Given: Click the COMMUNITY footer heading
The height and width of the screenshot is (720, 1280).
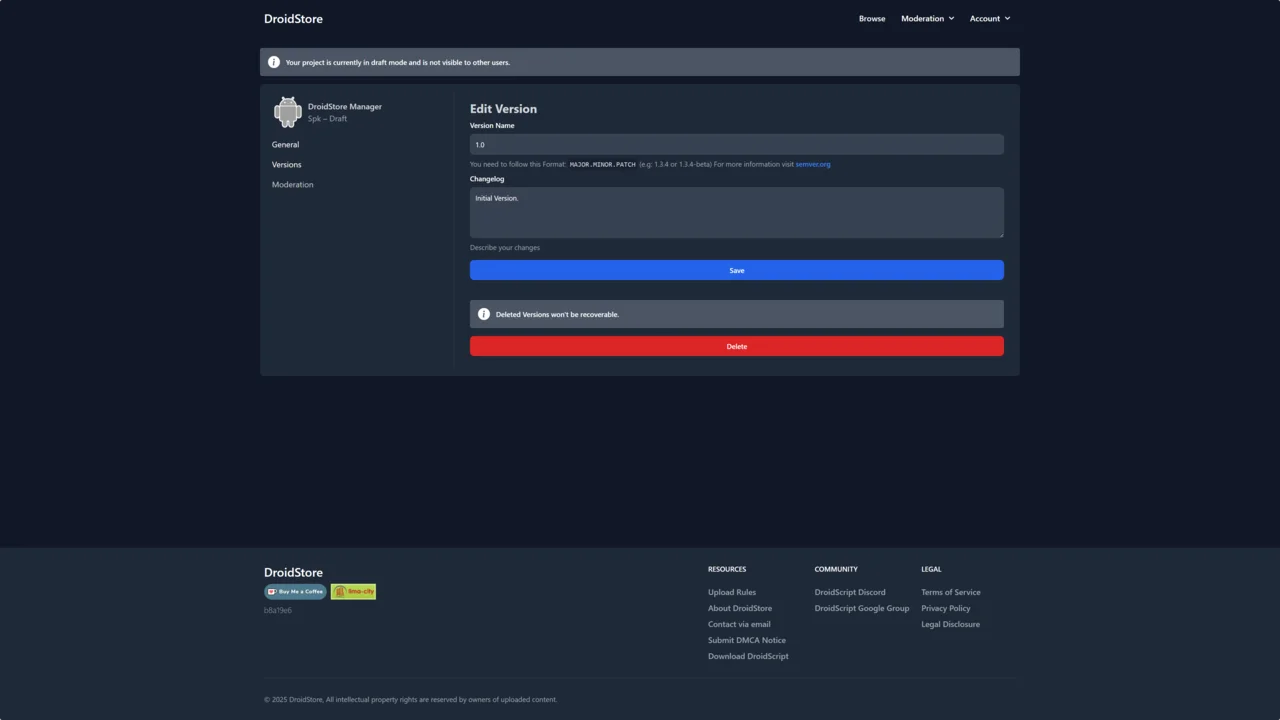Looking at the screenshot, I should click(836, 569).
